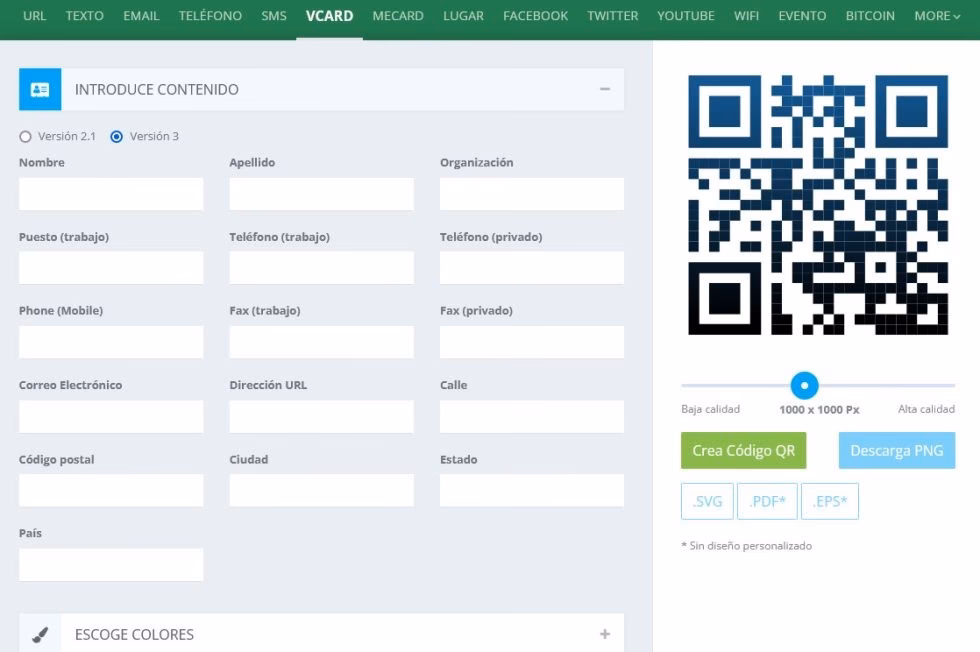
Task: Focus the Teléfono (trabajo) field
Action: (x=321, y=268)
